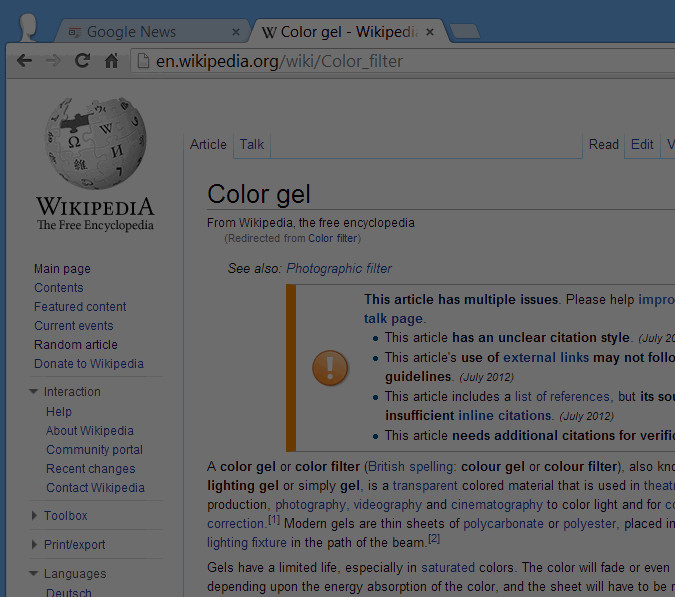The height and width of the screenshot is (597, 675).
Task: Open About Wikipedia link
Action: (x=90, y=430)
